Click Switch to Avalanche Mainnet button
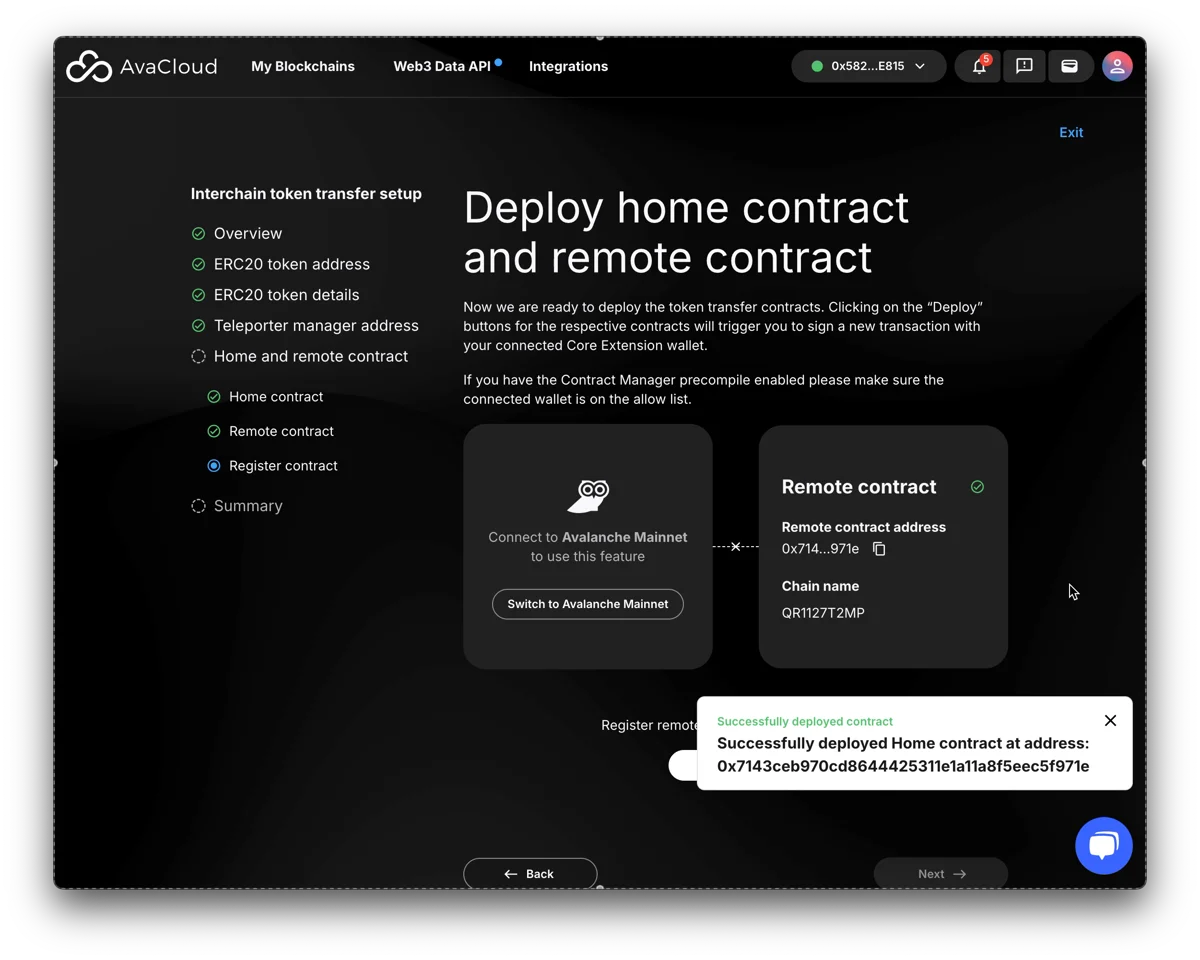This screenshot has height=960, width=1200. 588,604
